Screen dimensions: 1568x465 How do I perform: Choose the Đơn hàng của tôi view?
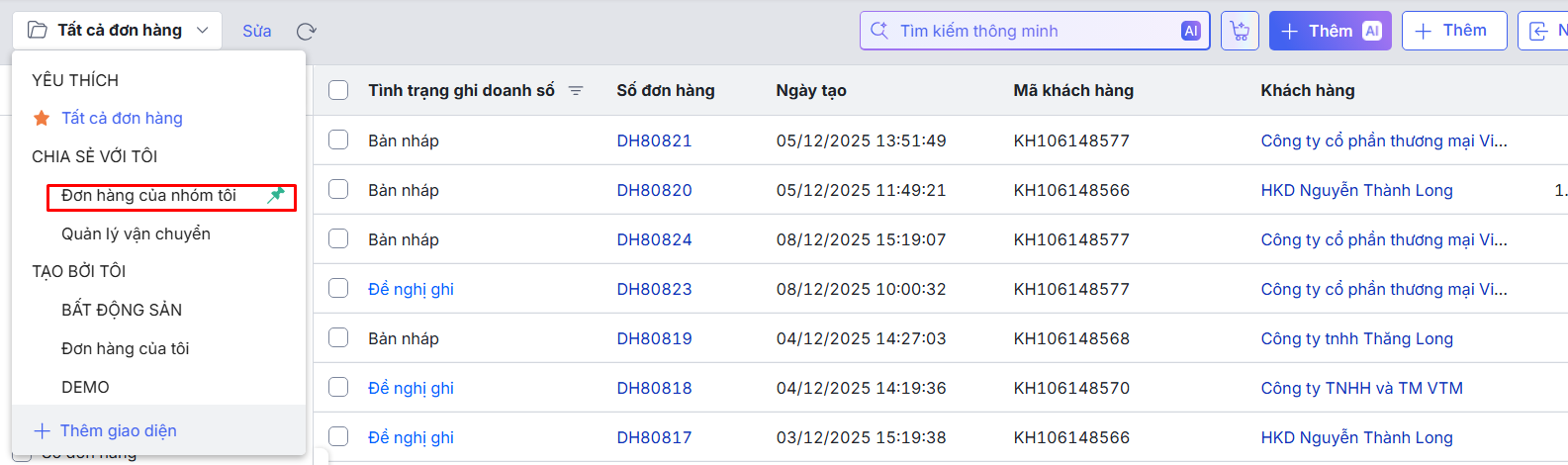coord(125,349)
